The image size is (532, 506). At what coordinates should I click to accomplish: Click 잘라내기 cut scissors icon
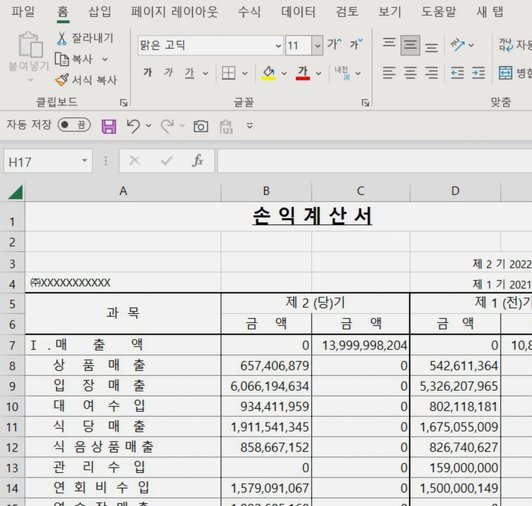point(62,38)
